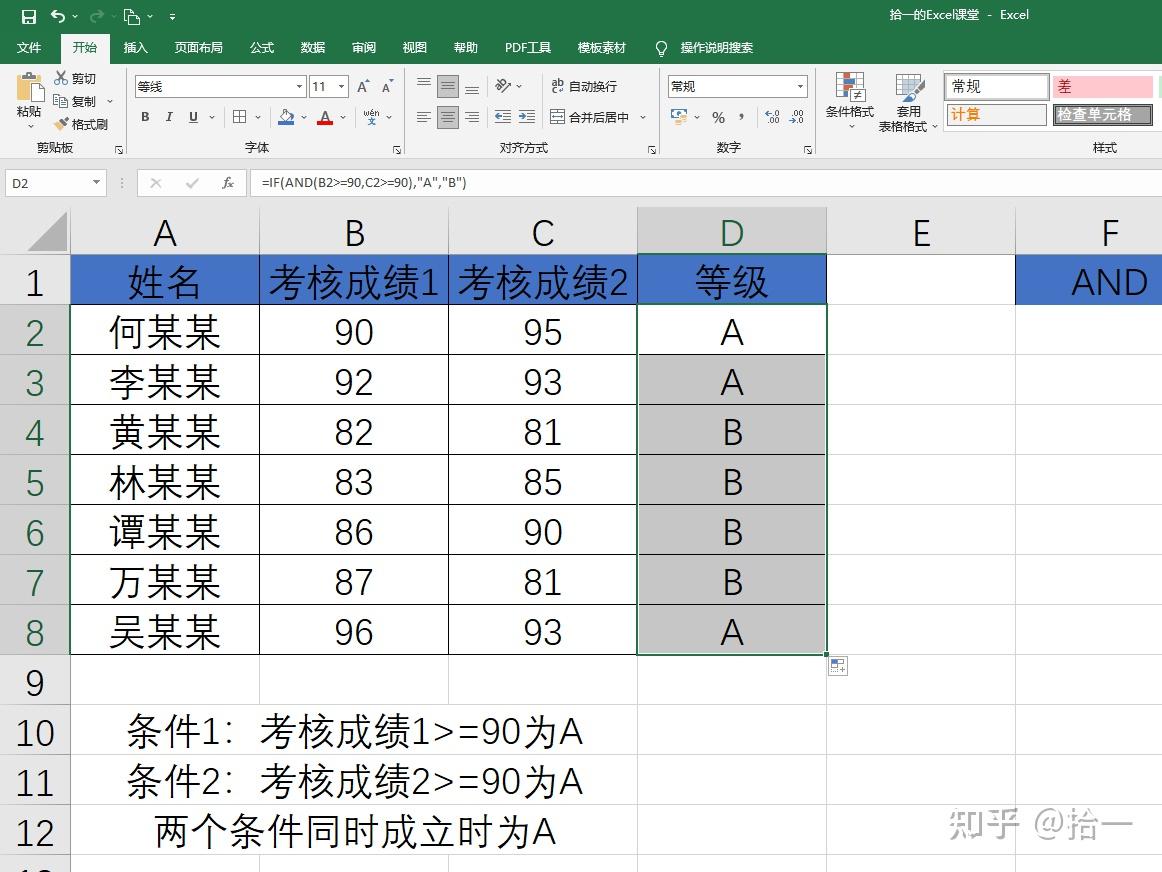This screenshot has height=872, width=1162.
Task: Switch to Review (审阅) tab
Action: click(x=364, y=47)
